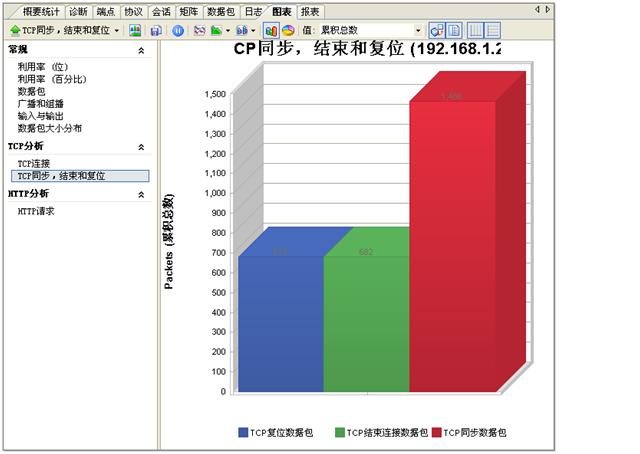Click the red TCP sync bar

click(453, 247)
